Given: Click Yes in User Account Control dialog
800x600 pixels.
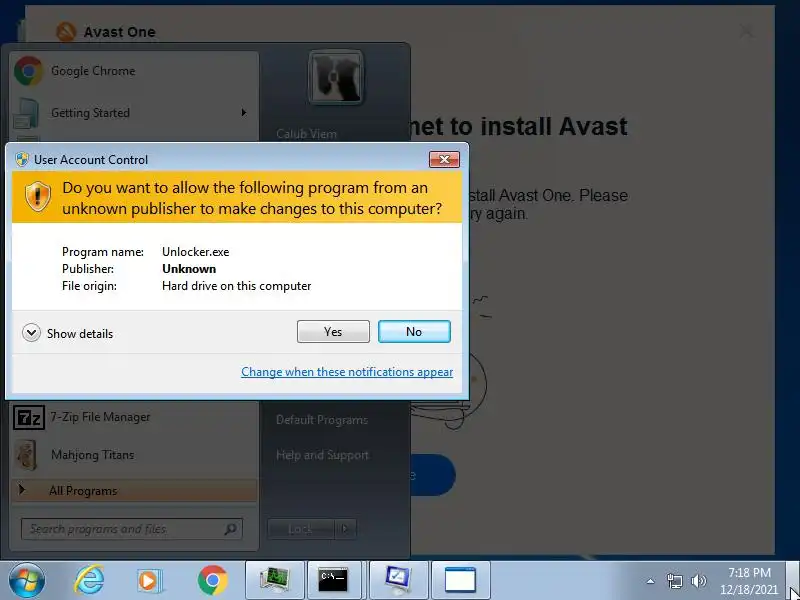Looking at the screenshot, I should pos(333,332).
